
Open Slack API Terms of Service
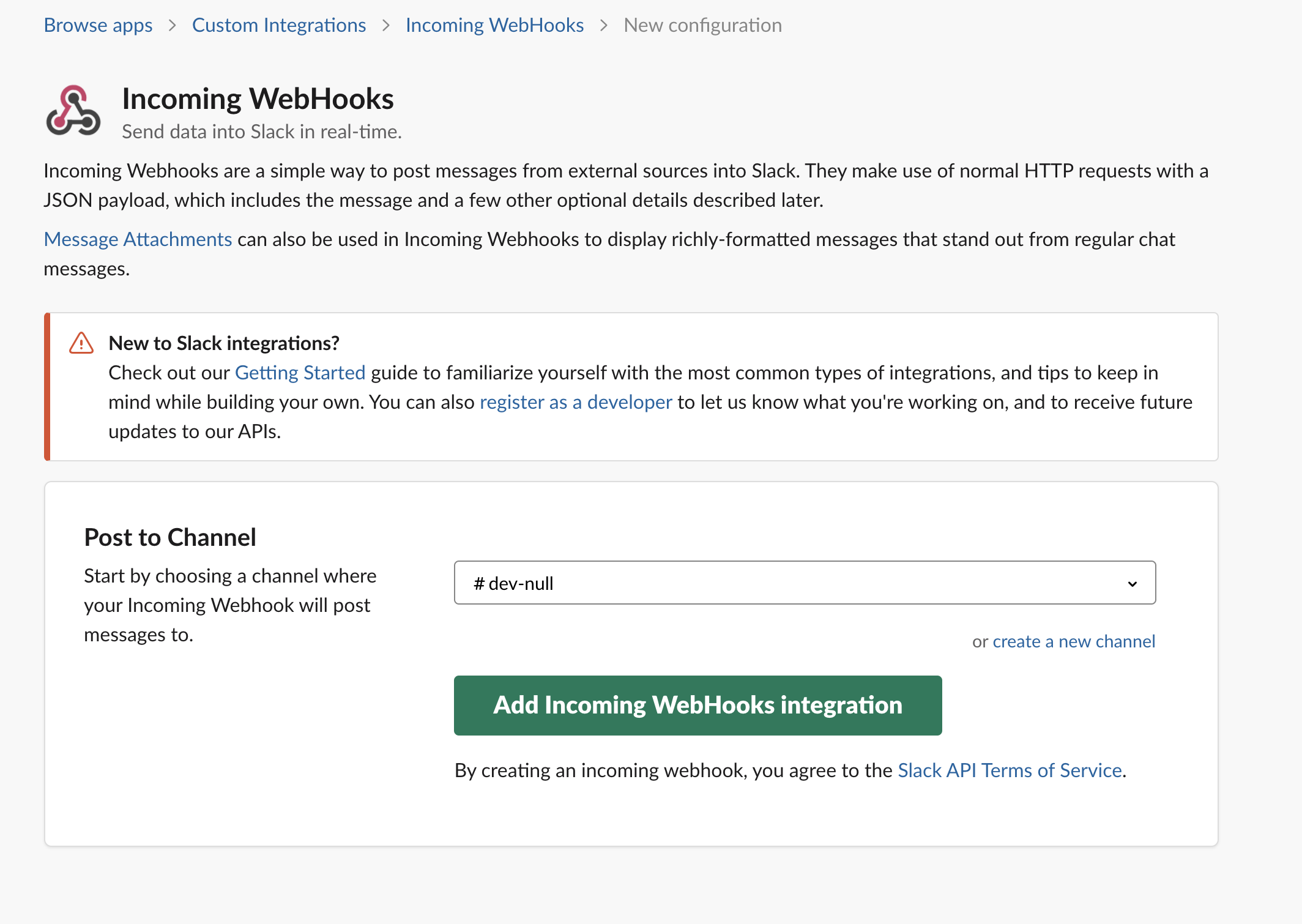pos(1010,770)
